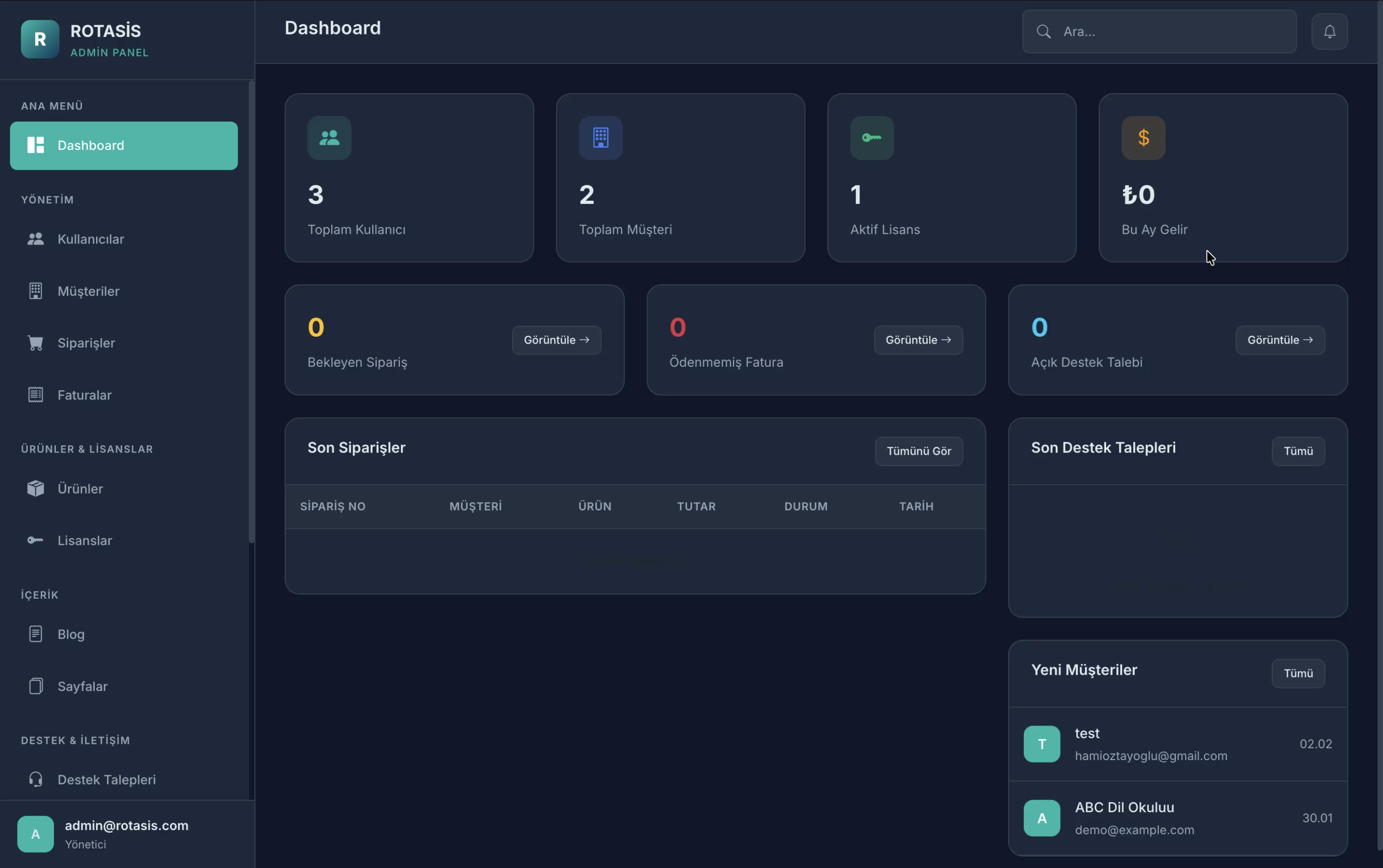Open Sayfalar in the sidebar
1383x868 pixels.
coord(124,686)
